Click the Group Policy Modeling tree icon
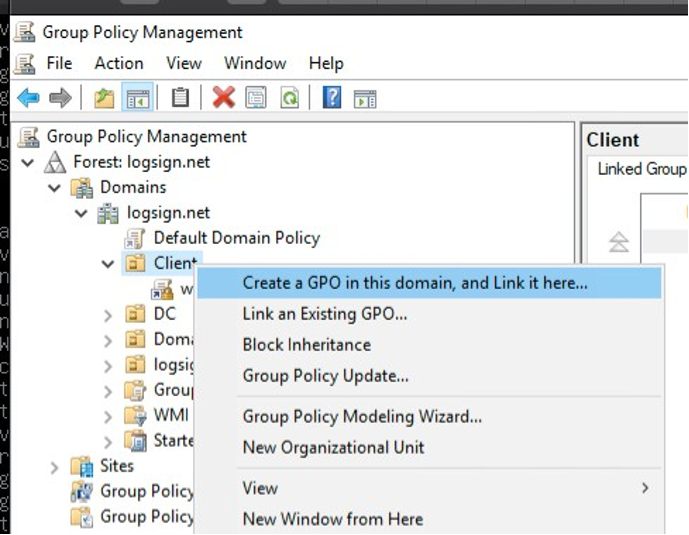 coord(82,492)
